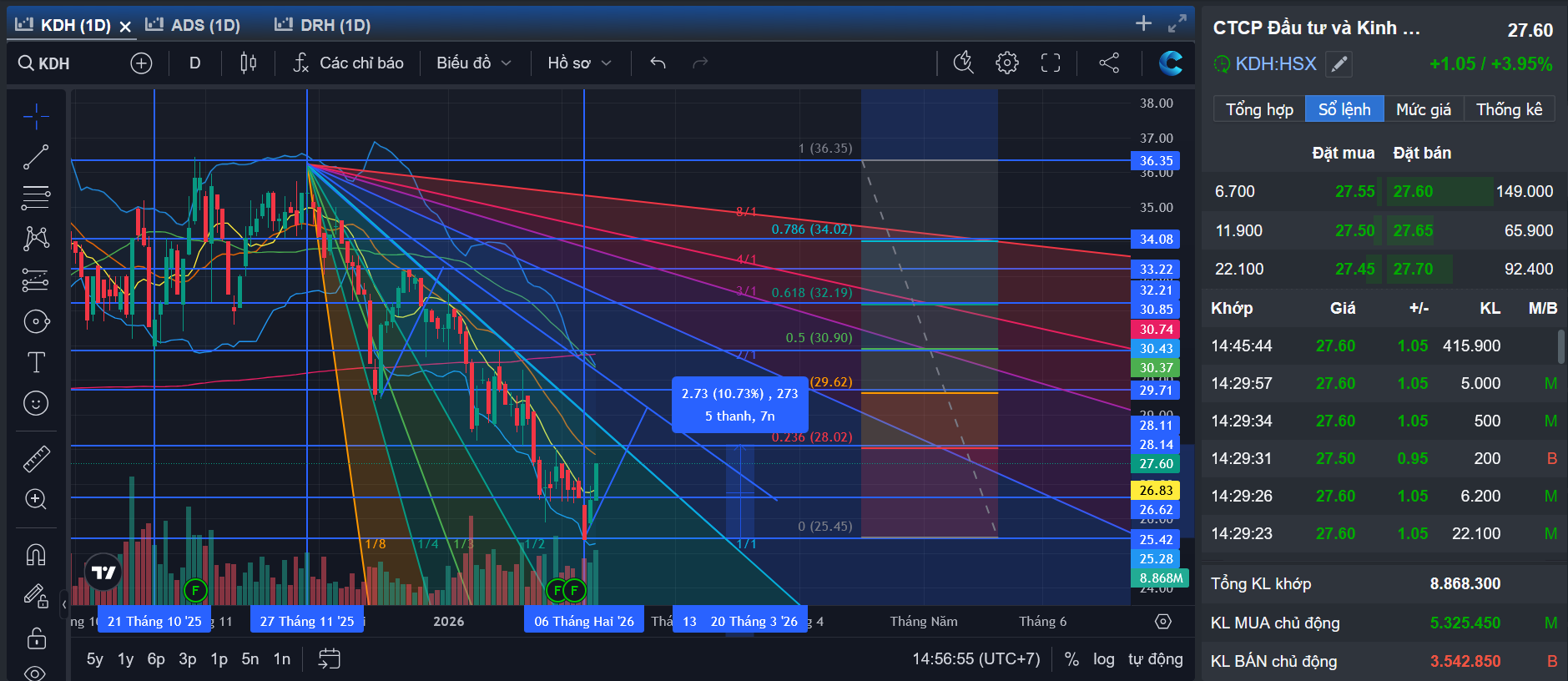1568x681 pixels.
Task: Switch to the ADS (1D) tab
Action: point(193,25)
